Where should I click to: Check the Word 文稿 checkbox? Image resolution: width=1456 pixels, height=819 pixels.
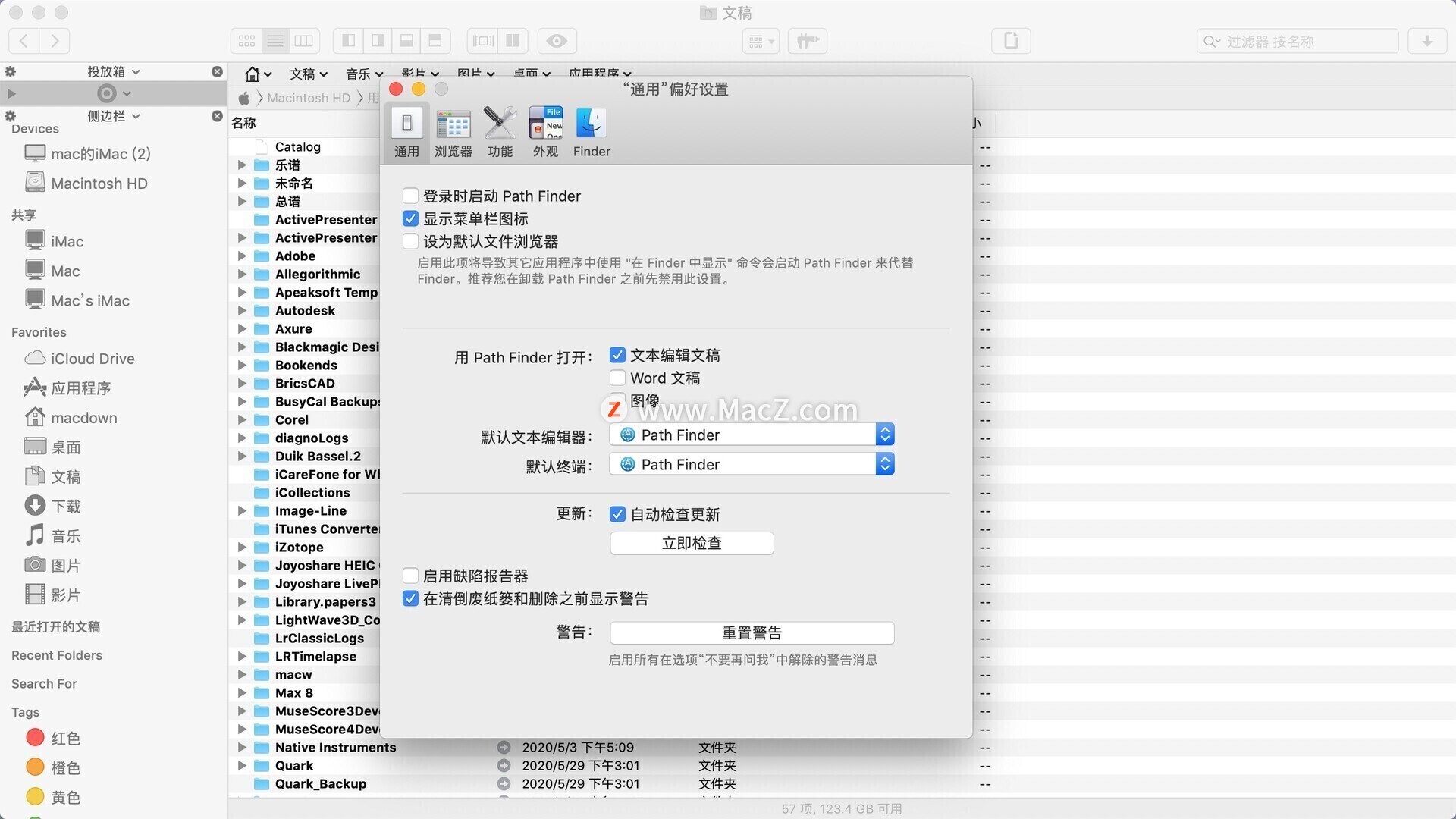[x=617, y=378]
